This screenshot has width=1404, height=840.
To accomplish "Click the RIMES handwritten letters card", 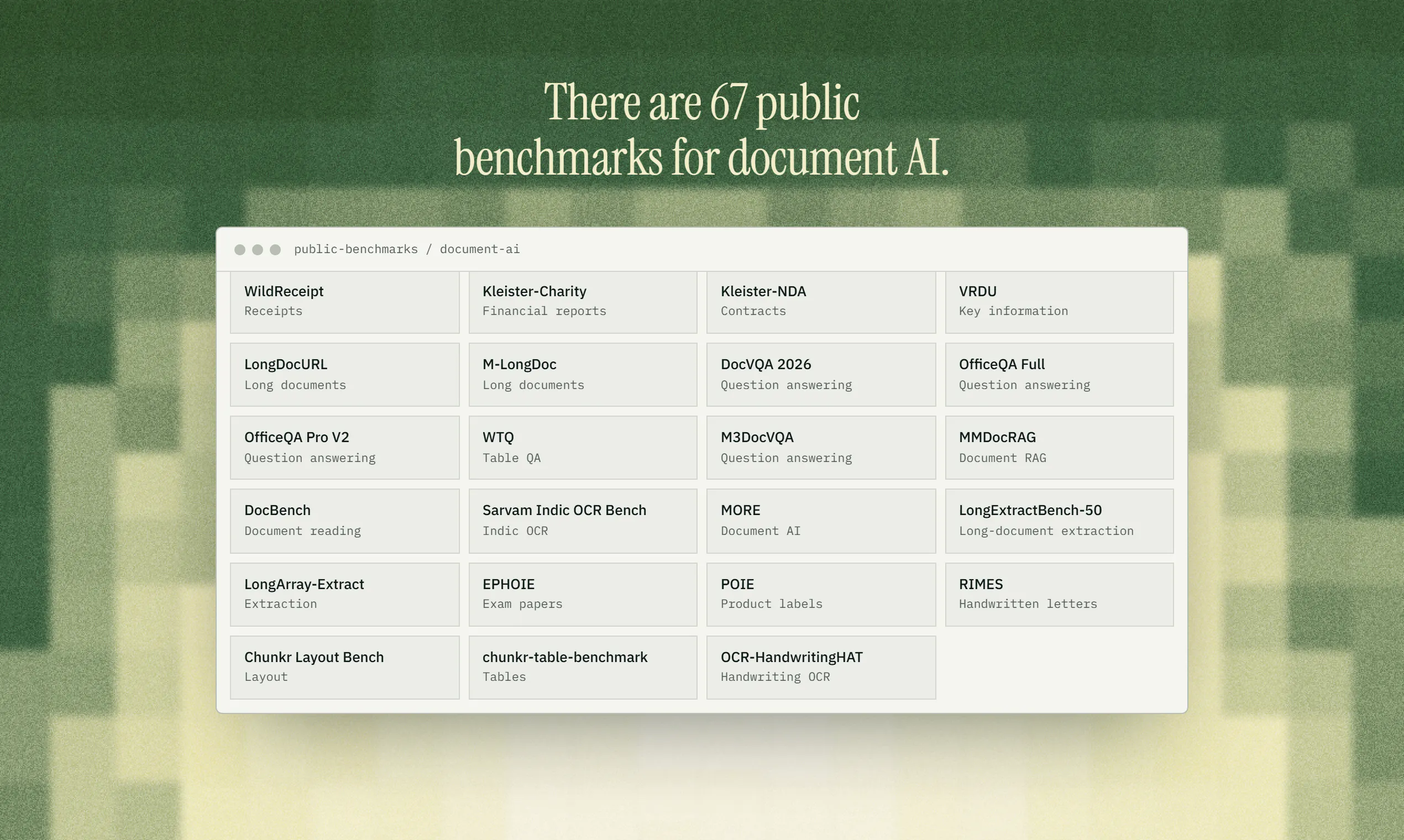I will [x=1059, y=594].
